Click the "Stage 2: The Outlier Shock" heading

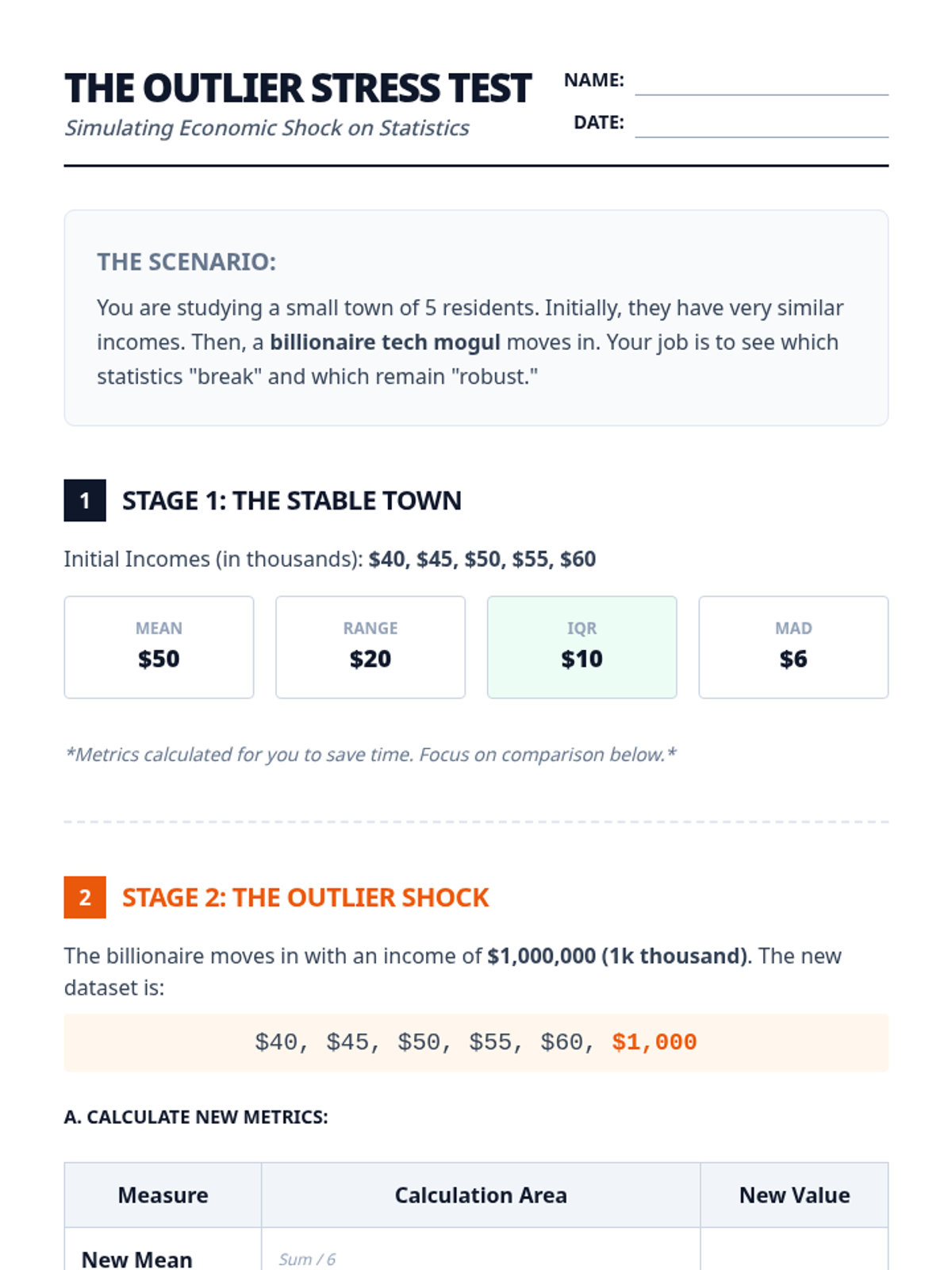pos(305,898)
